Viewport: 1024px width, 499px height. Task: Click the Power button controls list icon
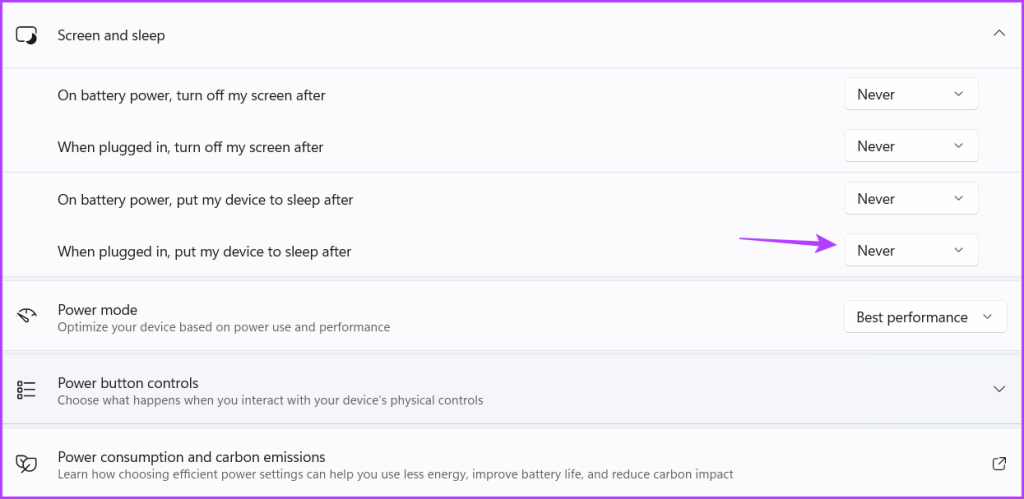pyautogui.click(x=26, y=390)
